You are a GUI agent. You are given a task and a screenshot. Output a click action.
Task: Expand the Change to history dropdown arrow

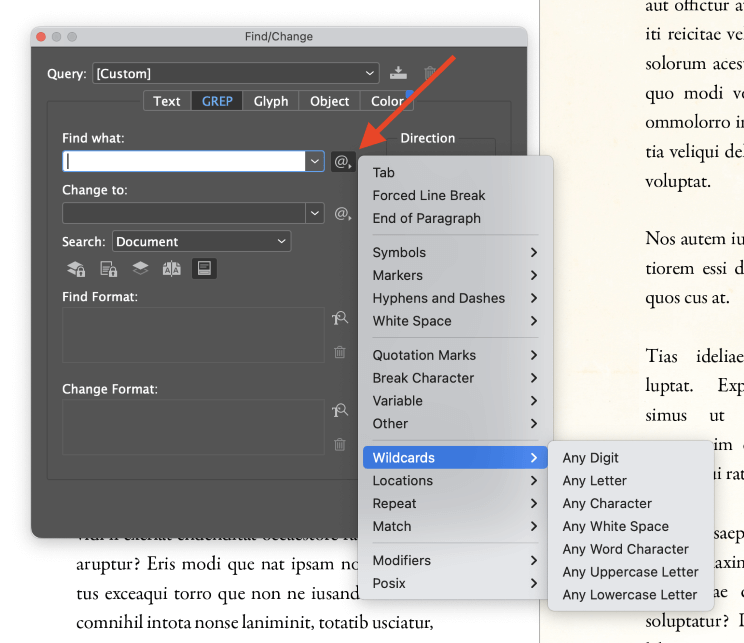315,213
